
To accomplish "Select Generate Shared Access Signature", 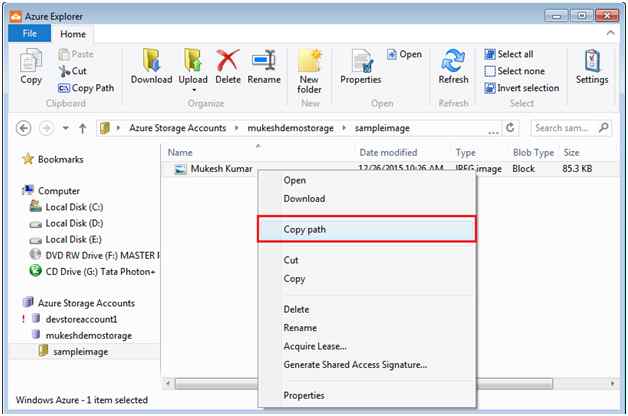I will (367, 365).
